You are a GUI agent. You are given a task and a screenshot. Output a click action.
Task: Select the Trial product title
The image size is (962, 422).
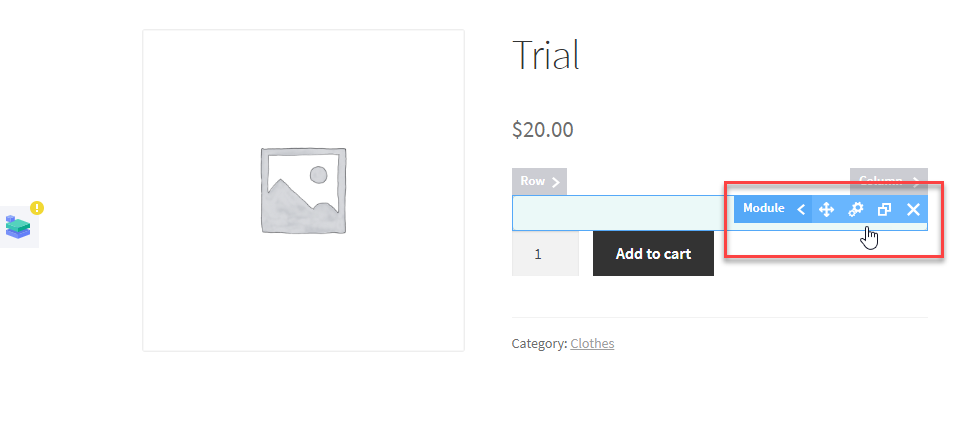pos(545,55)
